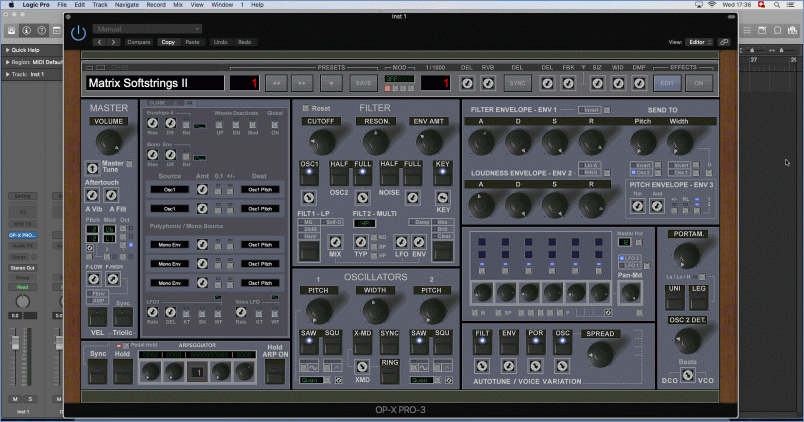Open the Manual preset dropdown in plugin header

[147, 29]
